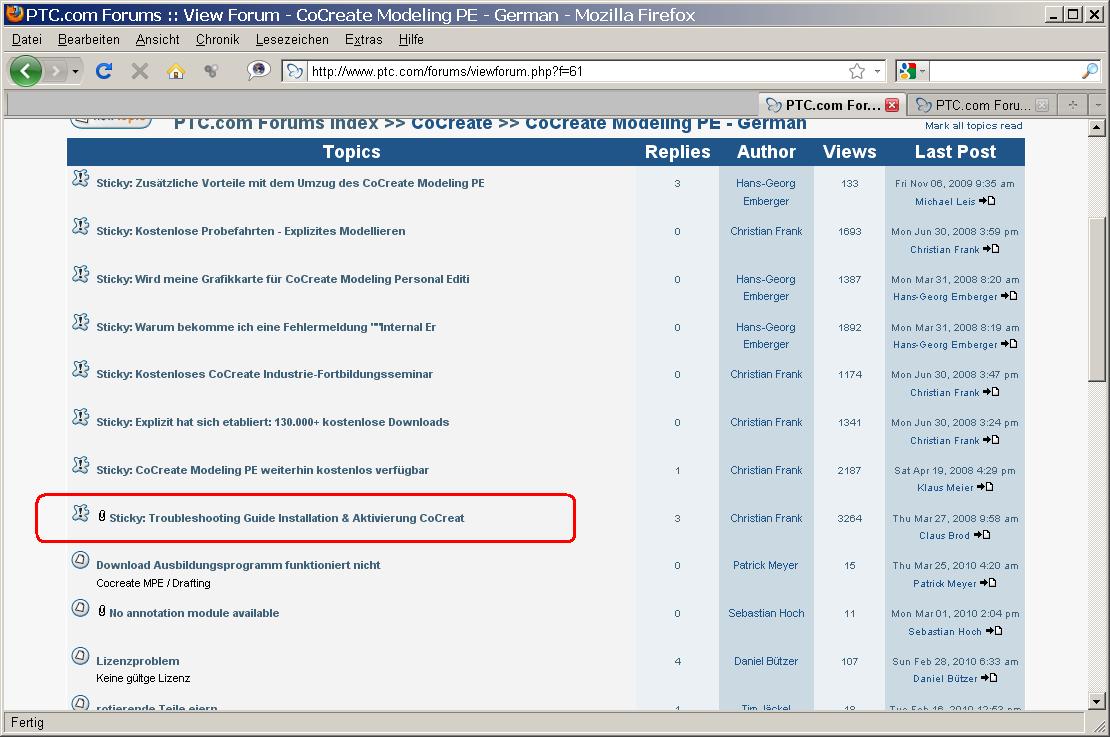The width and height of the screenshot is (1110, 737).
Task: Open the Hilfe menu
Action: [x=411, y=40]
